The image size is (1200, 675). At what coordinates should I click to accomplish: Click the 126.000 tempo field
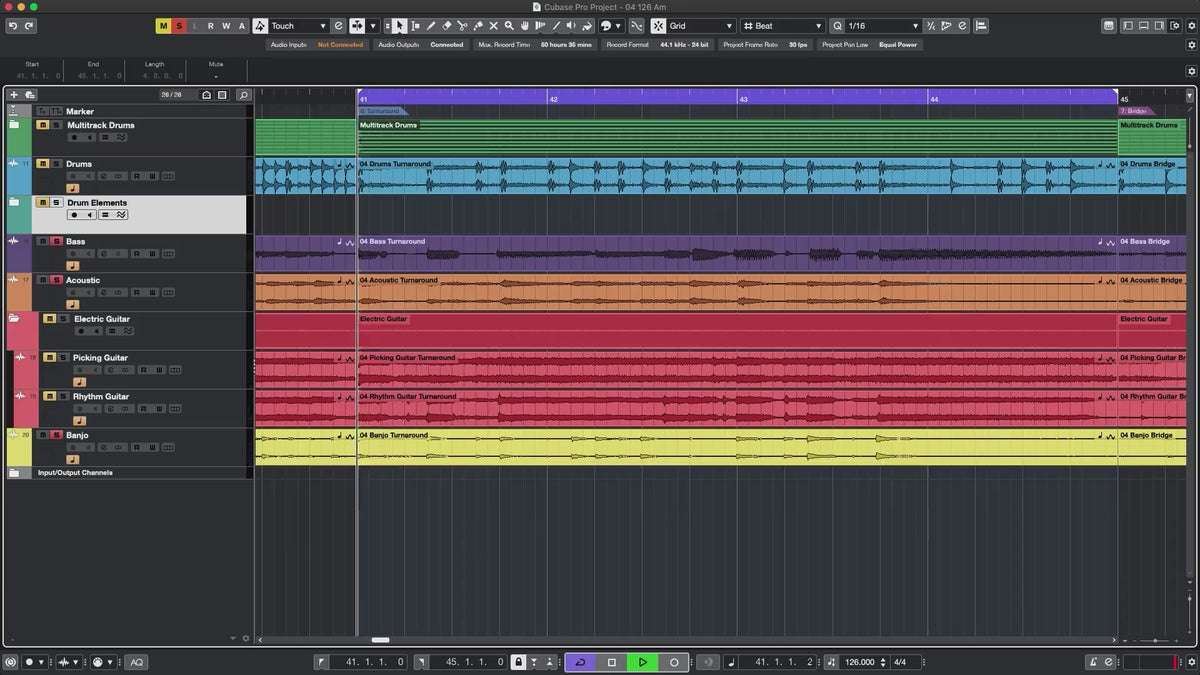[x=859, y=662]
